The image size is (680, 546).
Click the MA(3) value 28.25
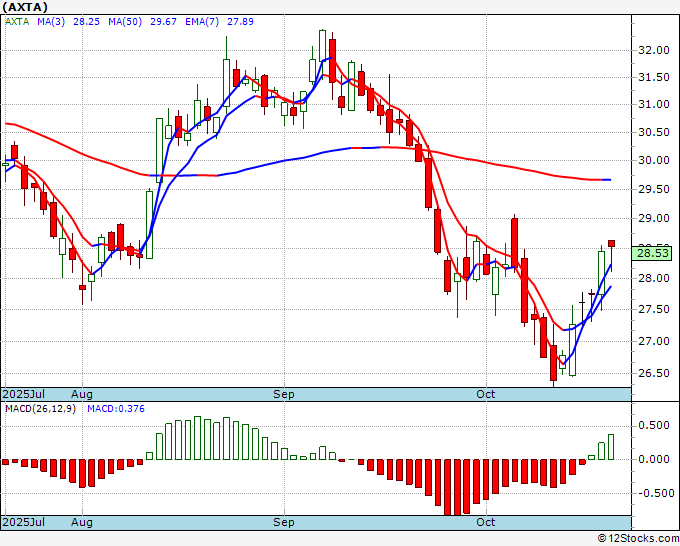coord(86,22)
